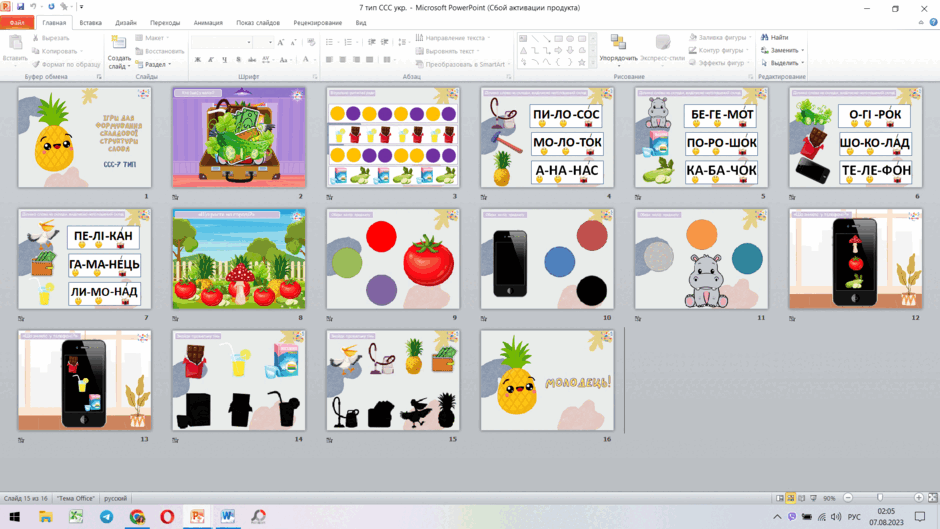Screen dimensions: 940x529
Task: Toggle text shadow formatting
Action: point(238,59)
